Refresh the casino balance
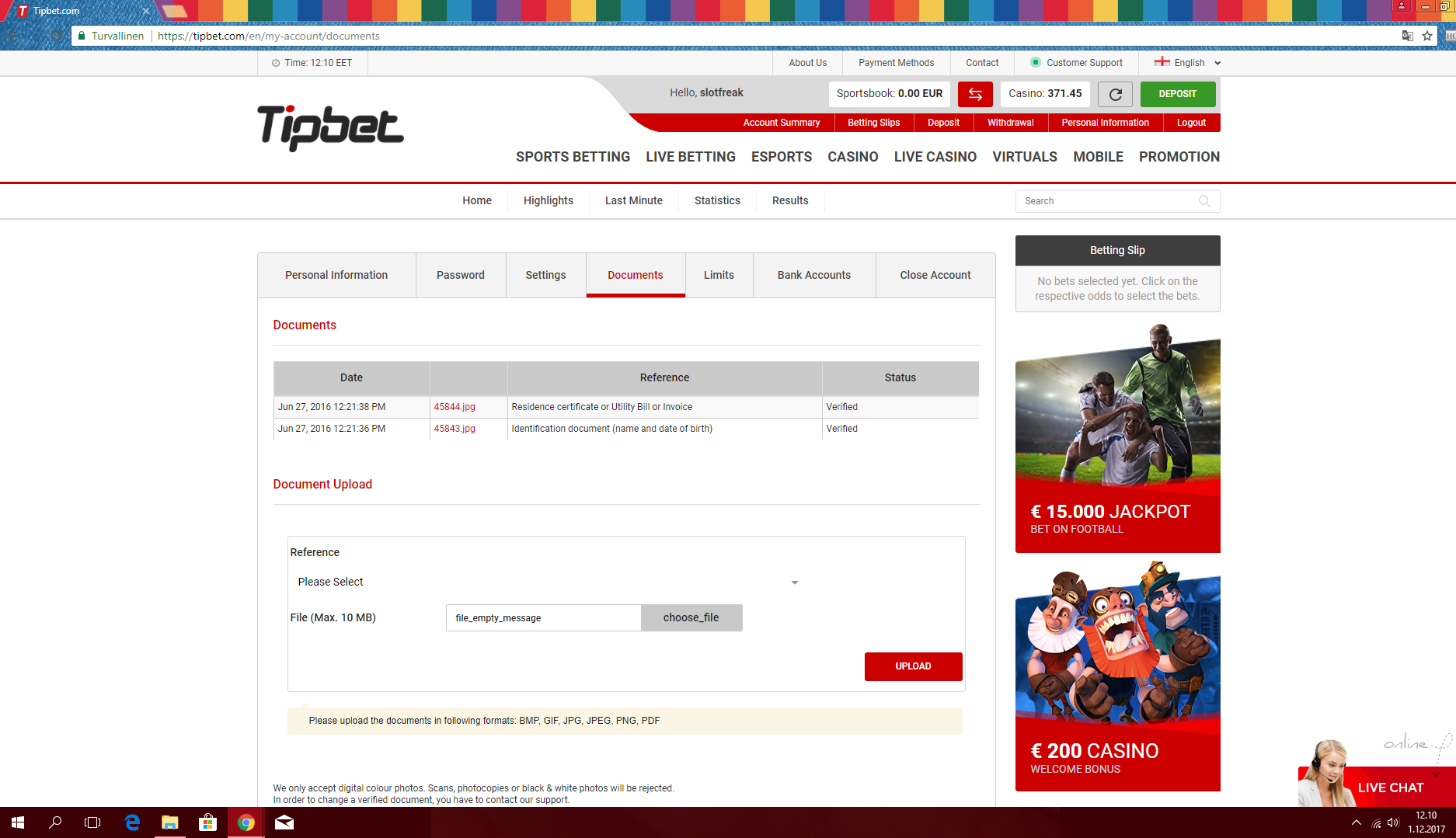Image resolution: width=1456 pixels, height=838 pixels. pyautogui.click(x=1115, y=94)
